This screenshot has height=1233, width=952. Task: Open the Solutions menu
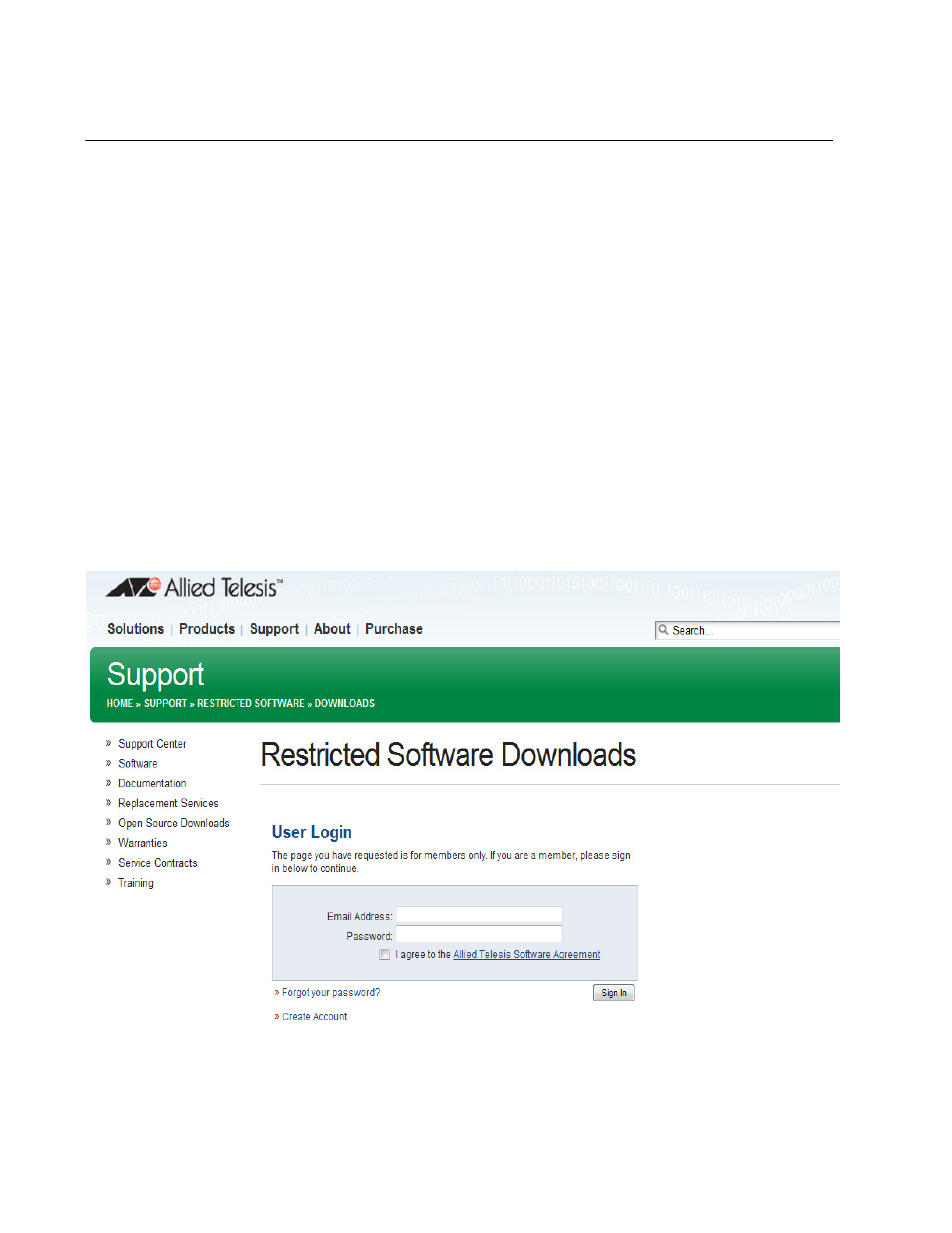[x=135, y=629]
